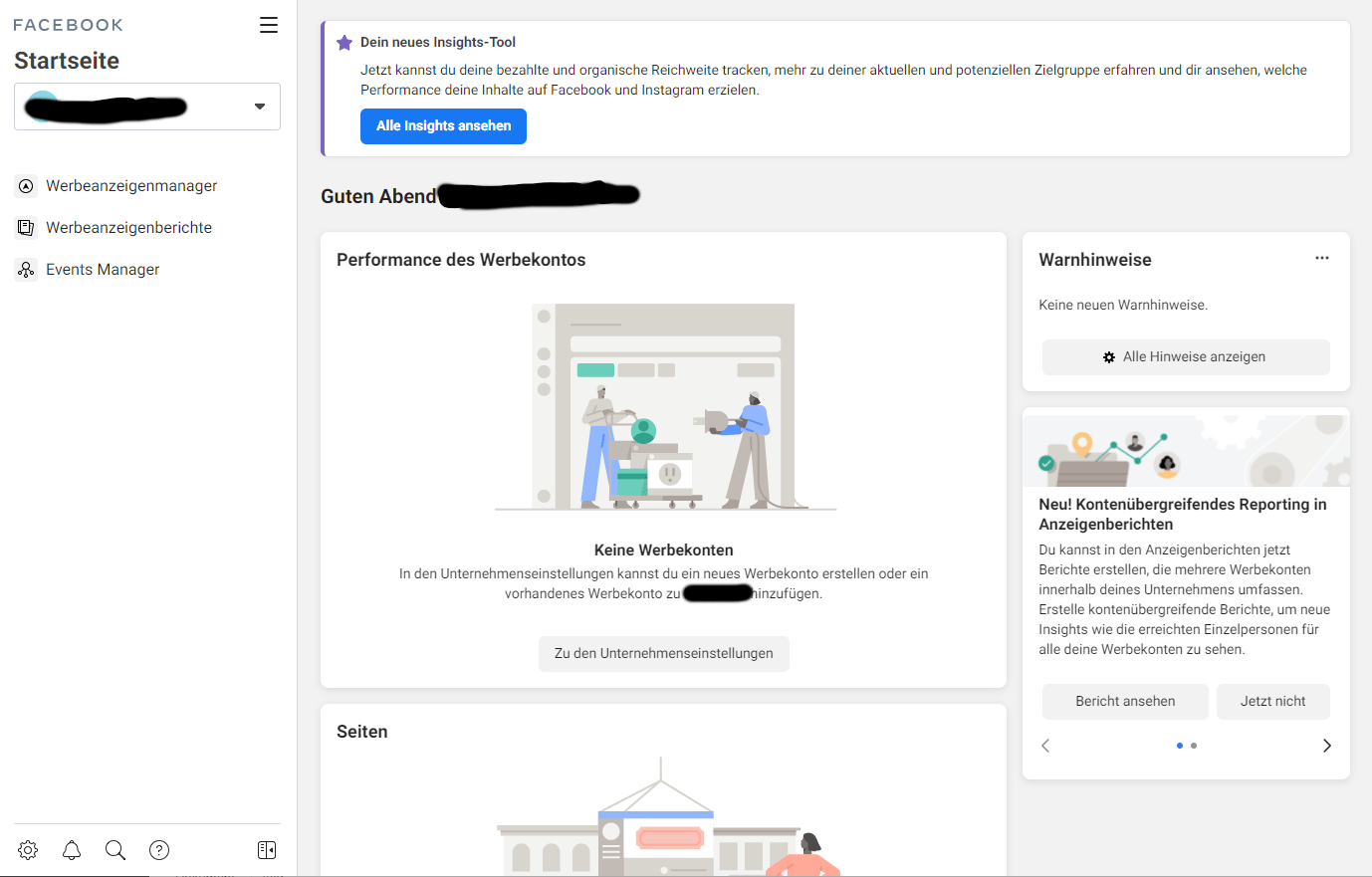Click the Startseite heading
The width and height of the screenshot is (1372, 877).
pos(67,61)
